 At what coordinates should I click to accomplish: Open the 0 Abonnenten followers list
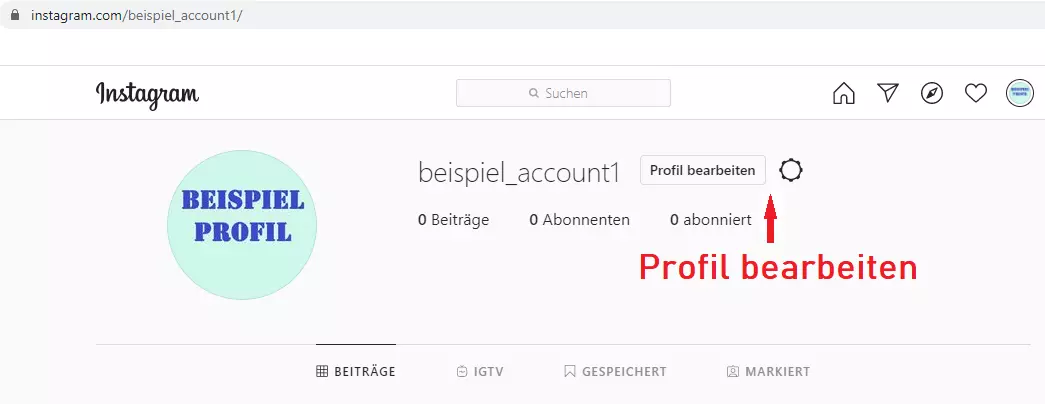point(579,219)
